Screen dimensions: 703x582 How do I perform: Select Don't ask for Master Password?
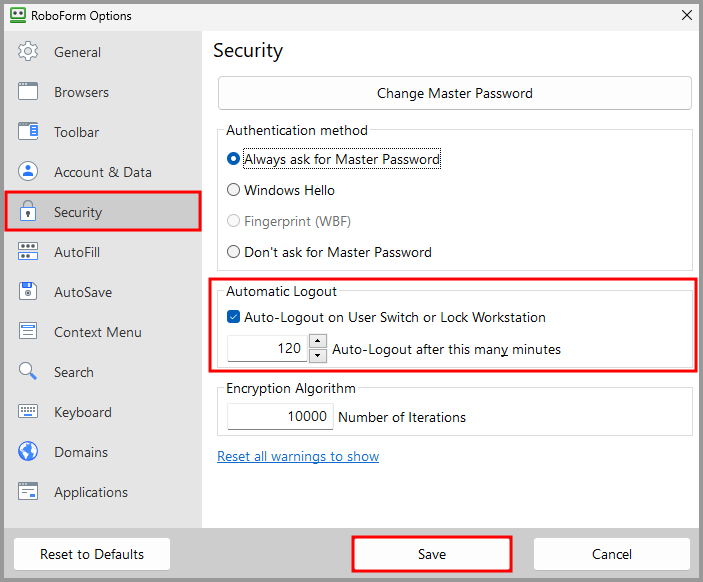[329, 252]
